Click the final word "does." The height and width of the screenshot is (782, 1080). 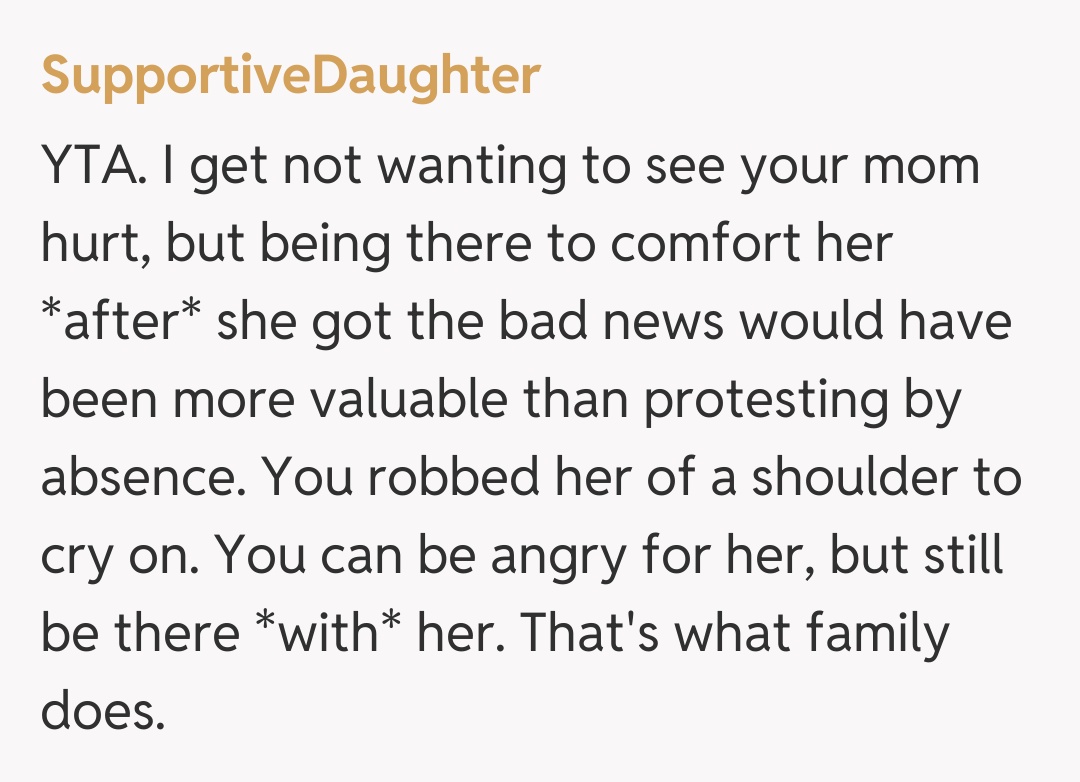pos(102,711)
